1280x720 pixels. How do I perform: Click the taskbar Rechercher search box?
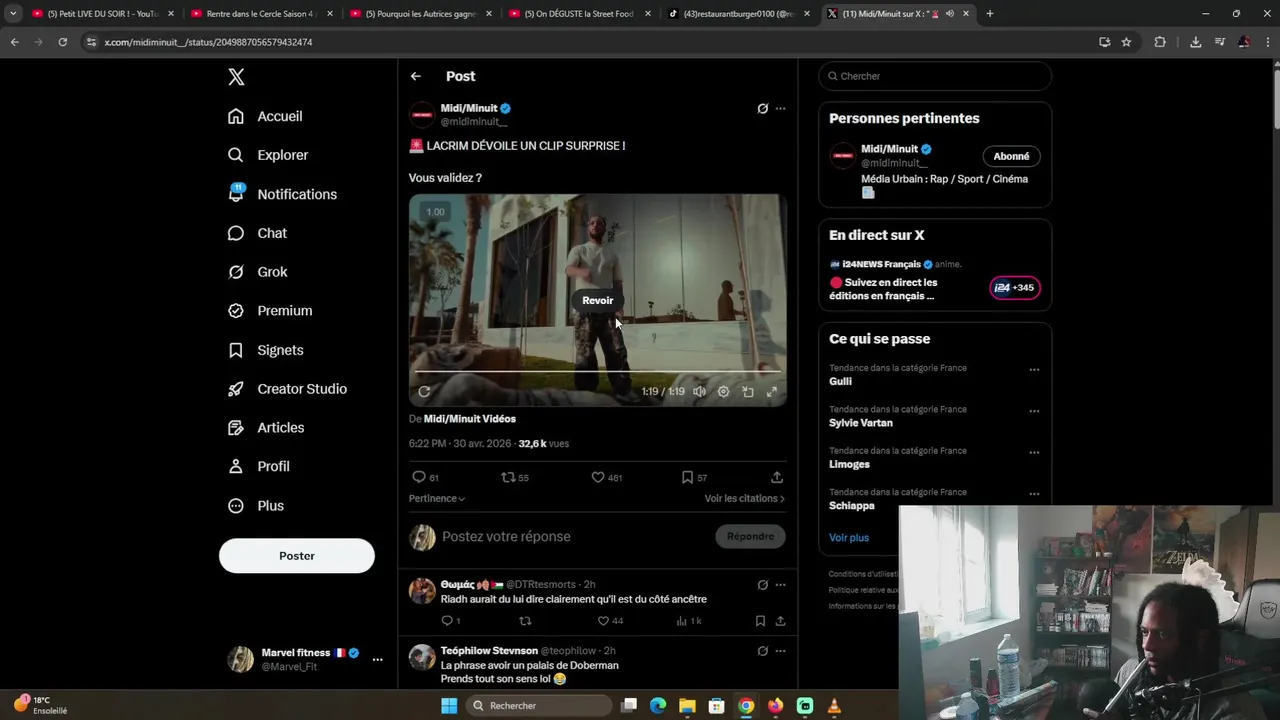click(x=539, y=706)
